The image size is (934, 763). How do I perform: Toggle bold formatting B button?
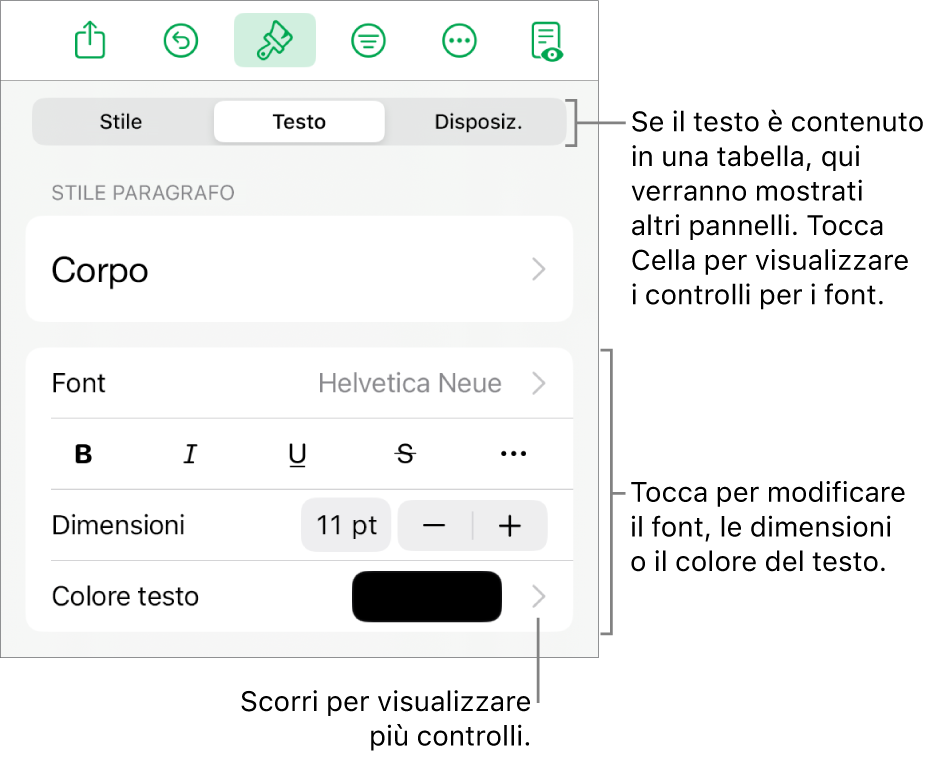pos(83,454)
